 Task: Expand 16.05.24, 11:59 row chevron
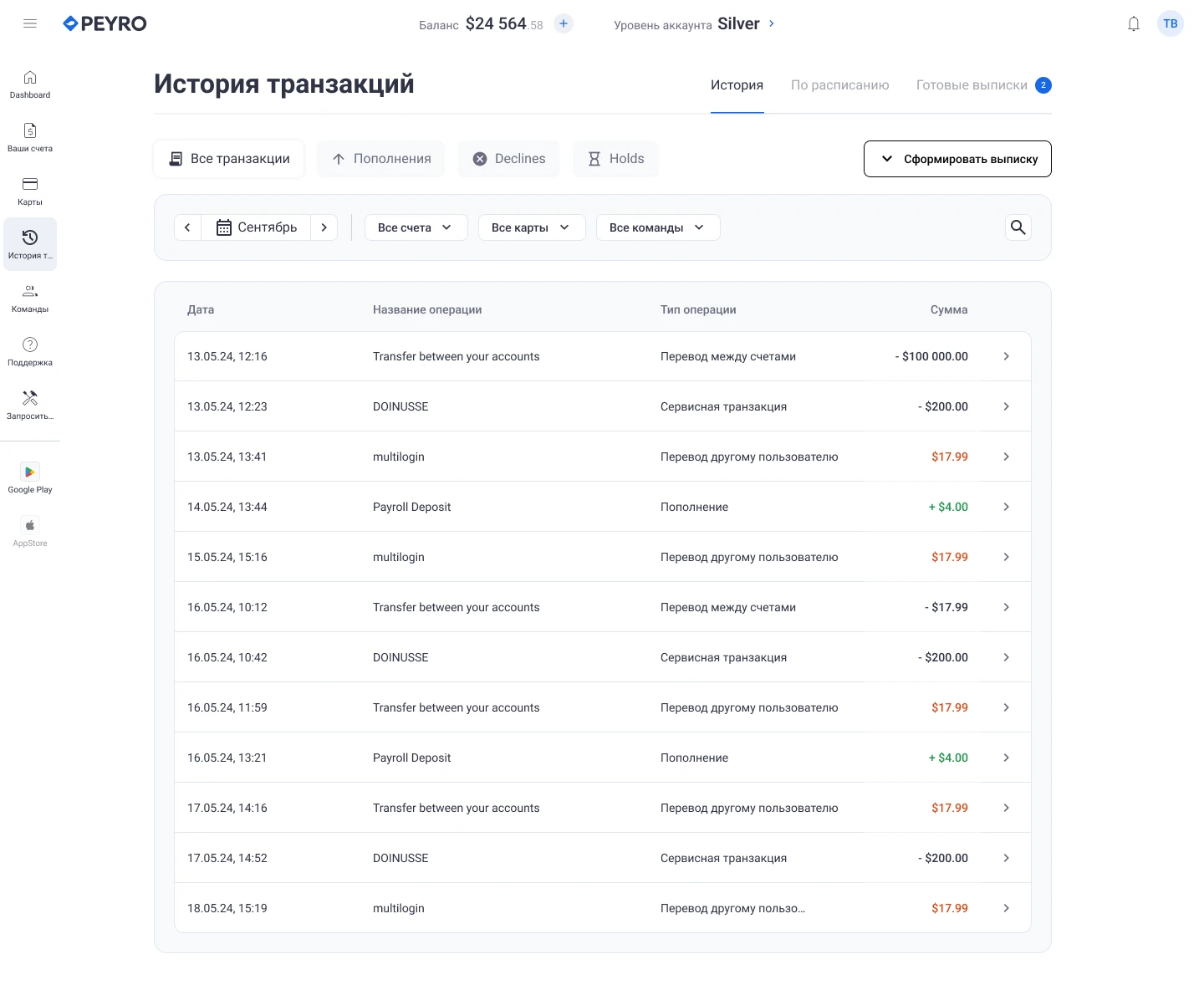[1006, 707]
